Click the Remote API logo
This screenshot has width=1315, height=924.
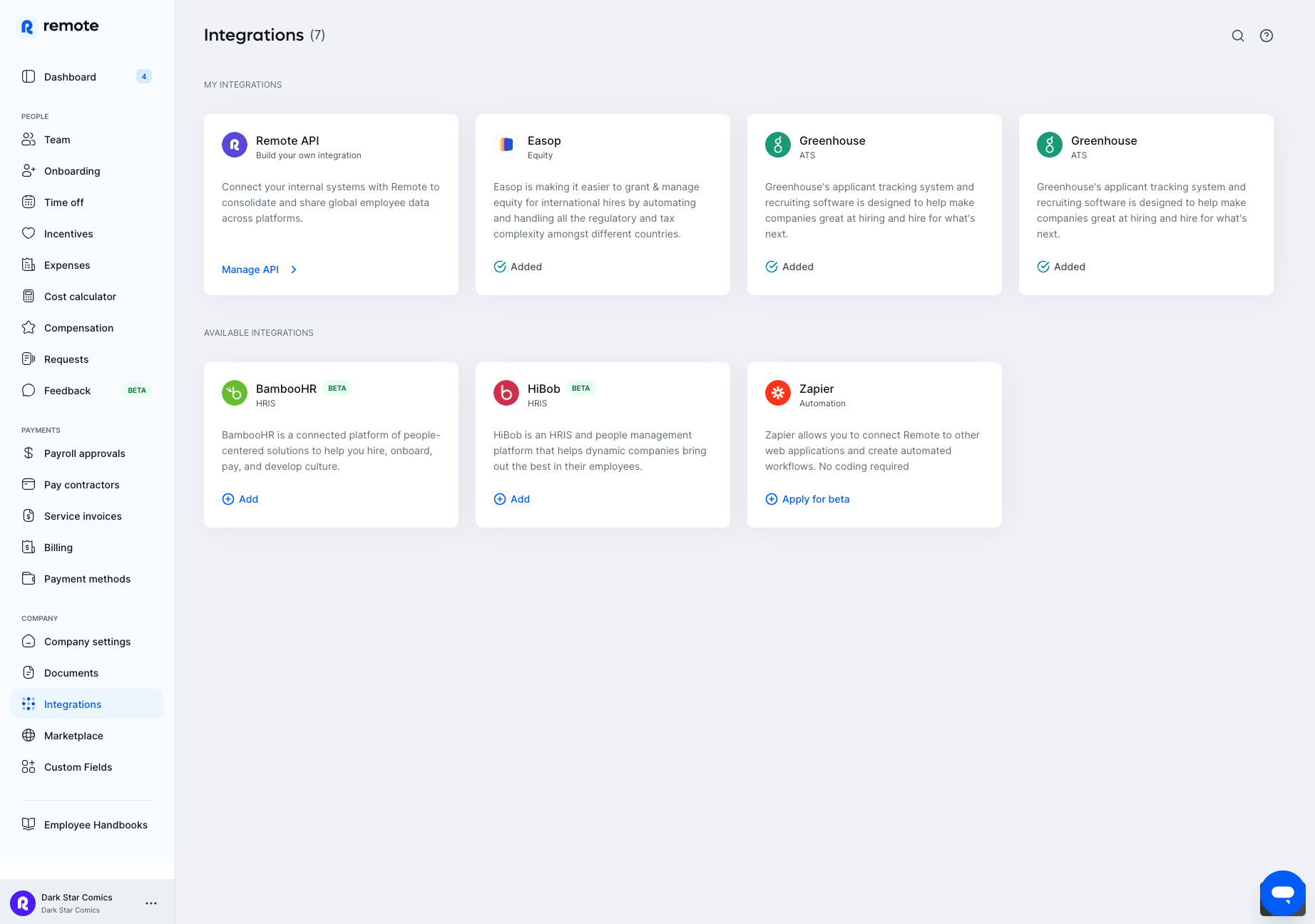click(x=235, y=145)
